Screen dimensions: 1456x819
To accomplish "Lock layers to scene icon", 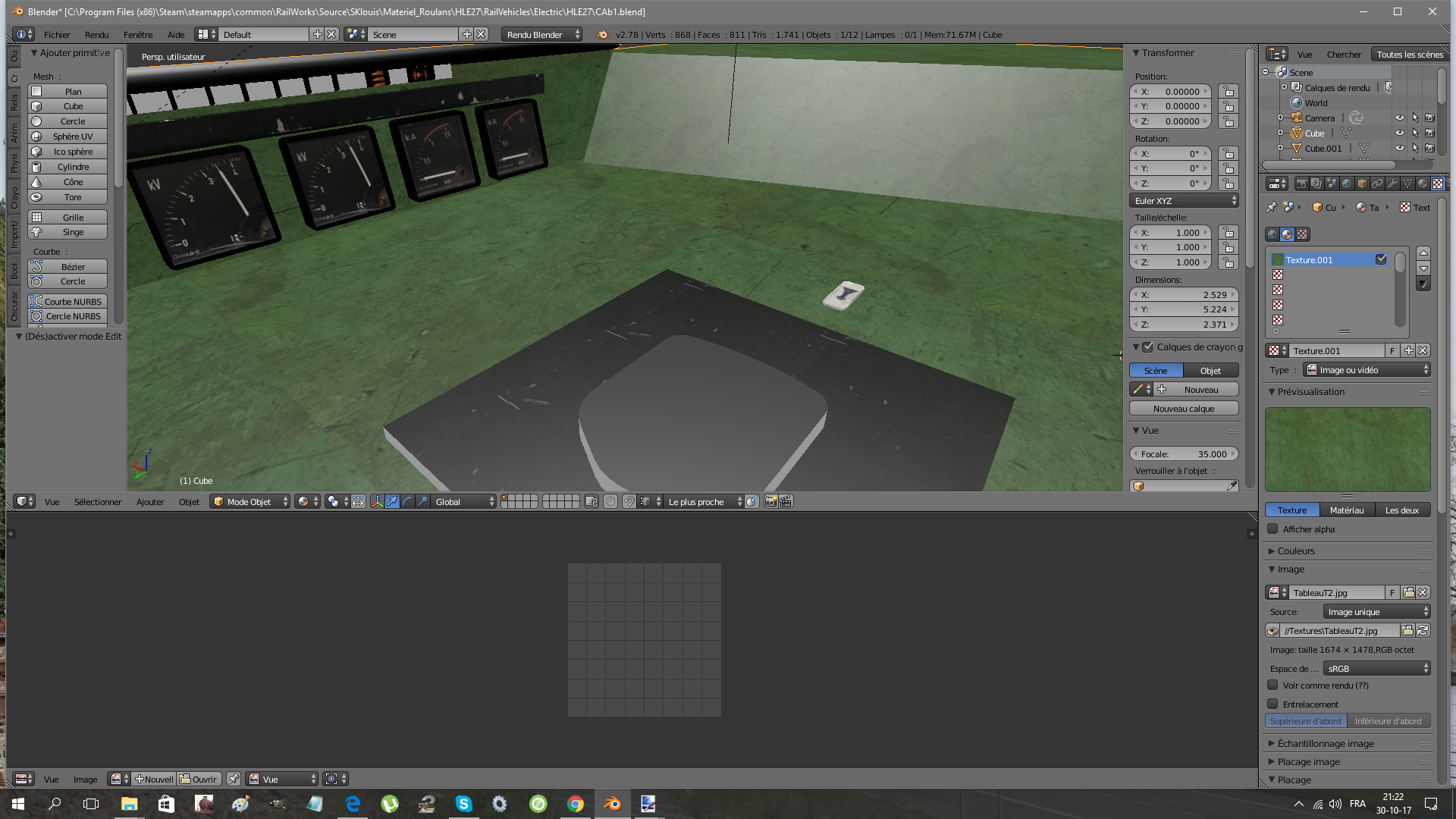I will tap(591, 501).
